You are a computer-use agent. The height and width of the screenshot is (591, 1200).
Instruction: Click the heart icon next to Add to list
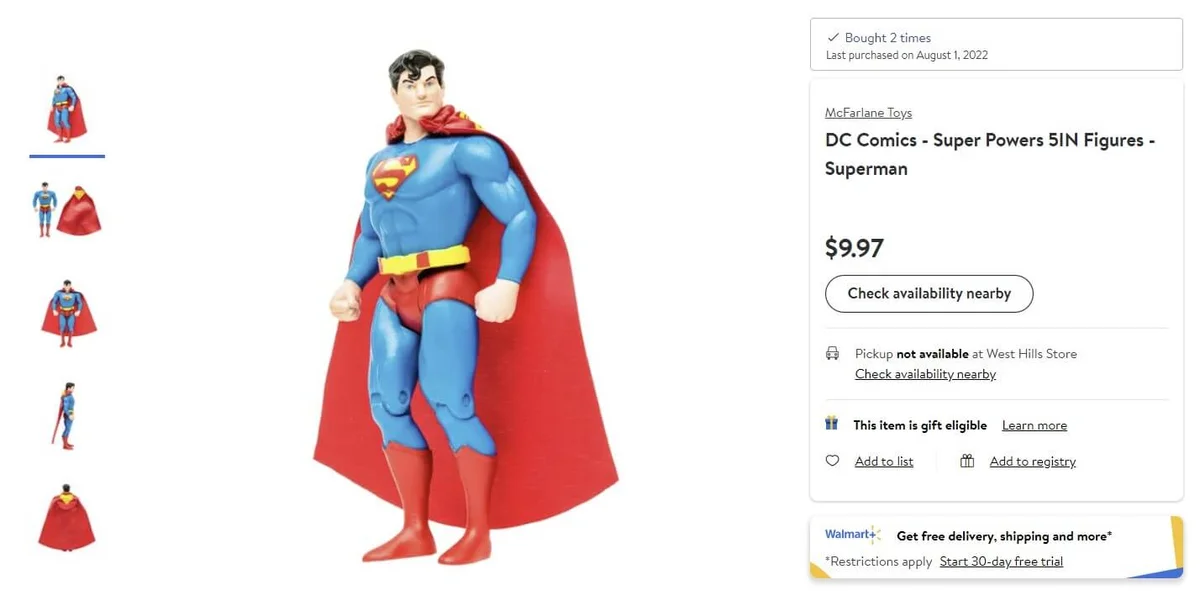click(832, 461)
